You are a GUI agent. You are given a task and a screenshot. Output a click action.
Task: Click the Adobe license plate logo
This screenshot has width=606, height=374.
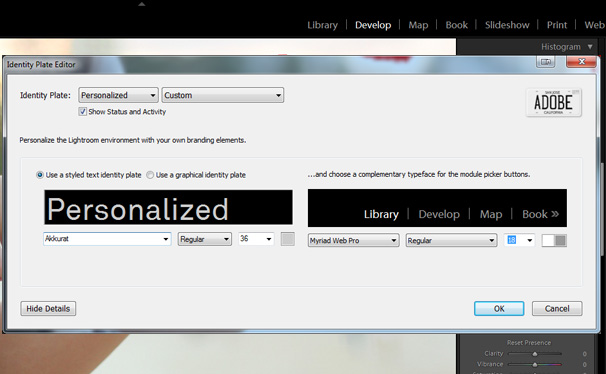(x=553, y=102)
